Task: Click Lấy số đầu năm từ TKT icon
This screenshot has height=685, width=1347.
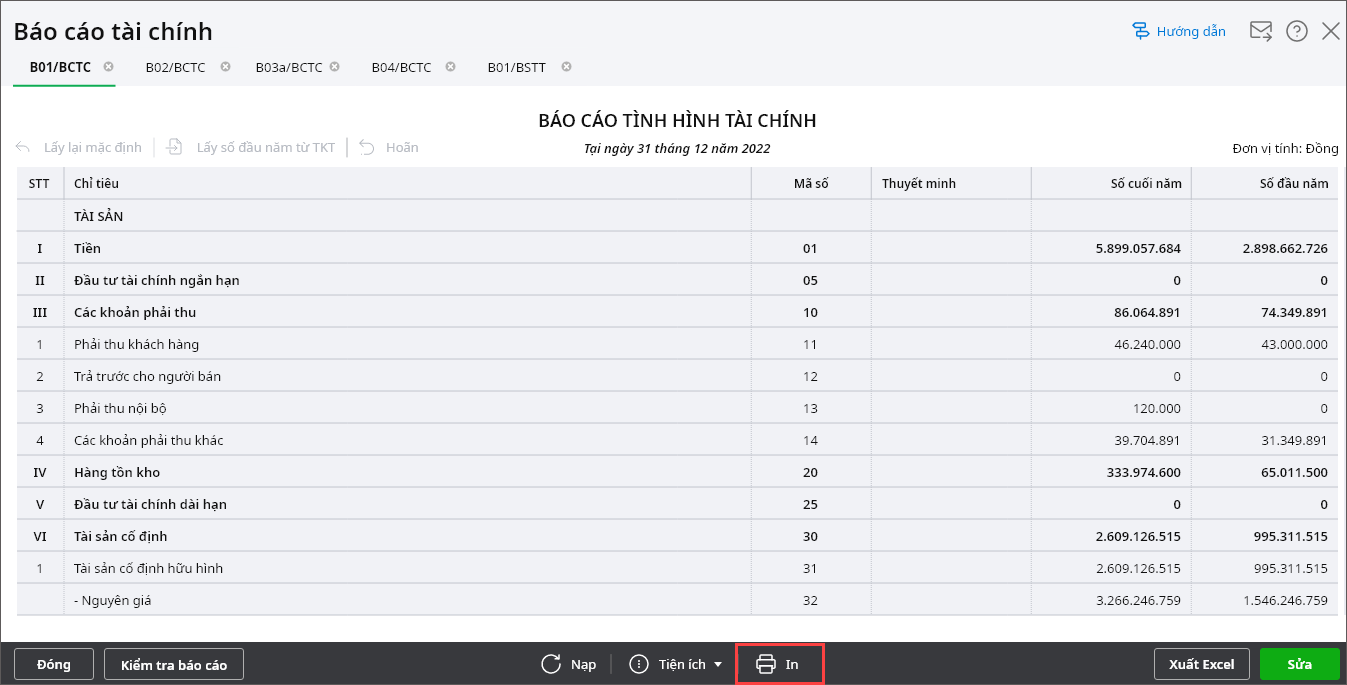Action: (175, 147)
